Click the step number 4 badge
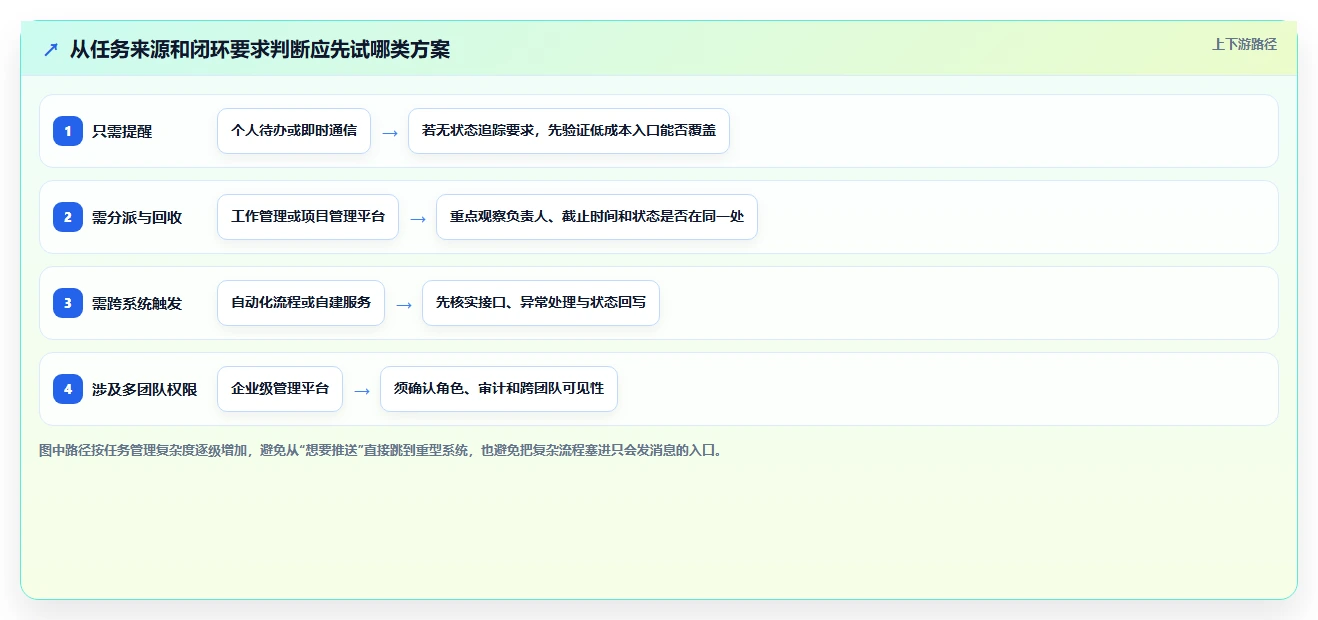This screenshot has width=1318, height=620. tap(68, 389)
